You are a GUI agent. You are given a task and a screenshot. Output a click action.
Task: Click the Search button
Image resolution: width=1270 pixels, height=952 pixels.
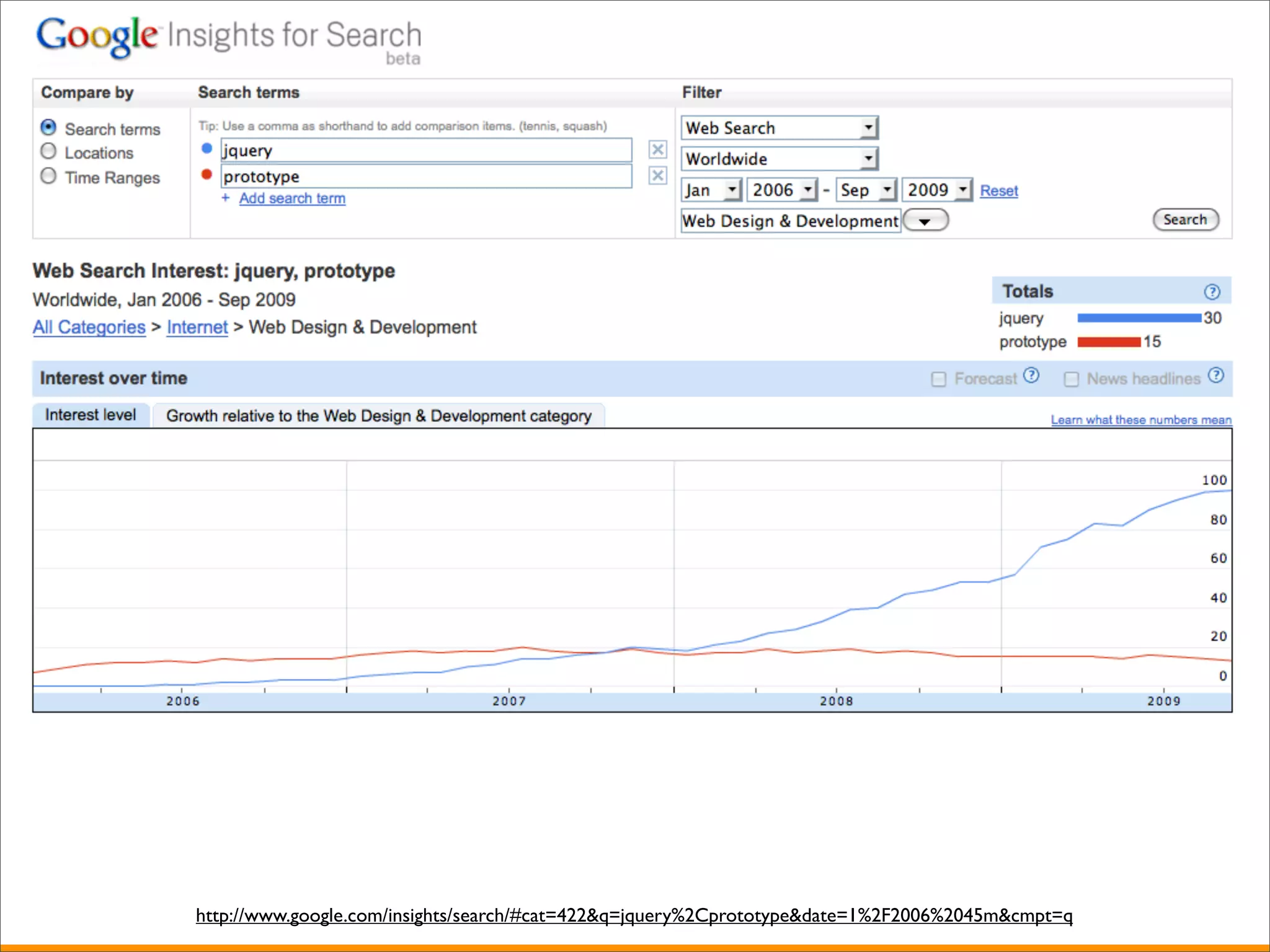coord(1186,219)
